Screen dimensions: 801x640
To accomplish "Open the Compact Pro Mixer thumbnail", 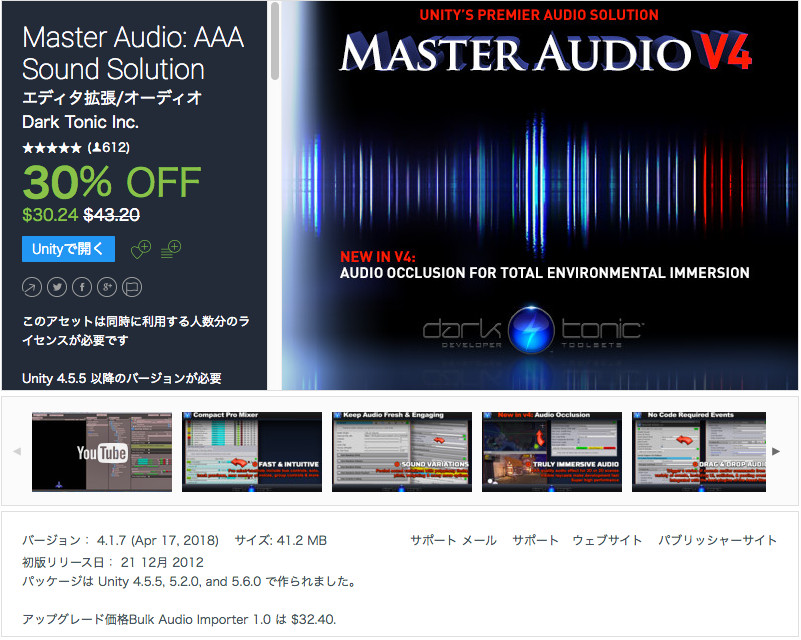I will (252, 452).
